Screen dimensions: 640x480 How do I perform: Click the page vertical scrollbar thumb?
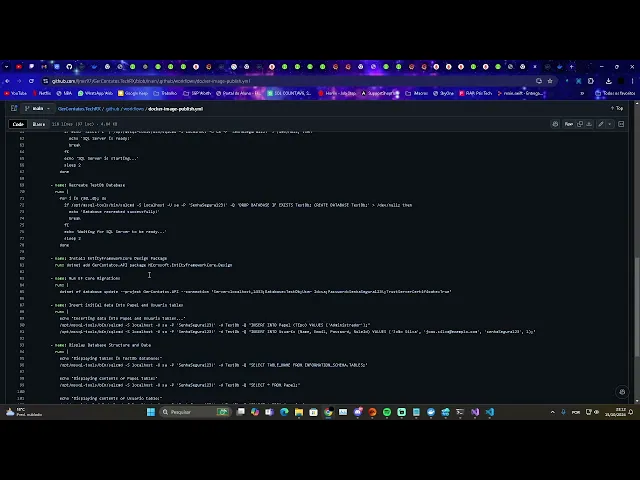pyautogui.click(x=636, y=308)
